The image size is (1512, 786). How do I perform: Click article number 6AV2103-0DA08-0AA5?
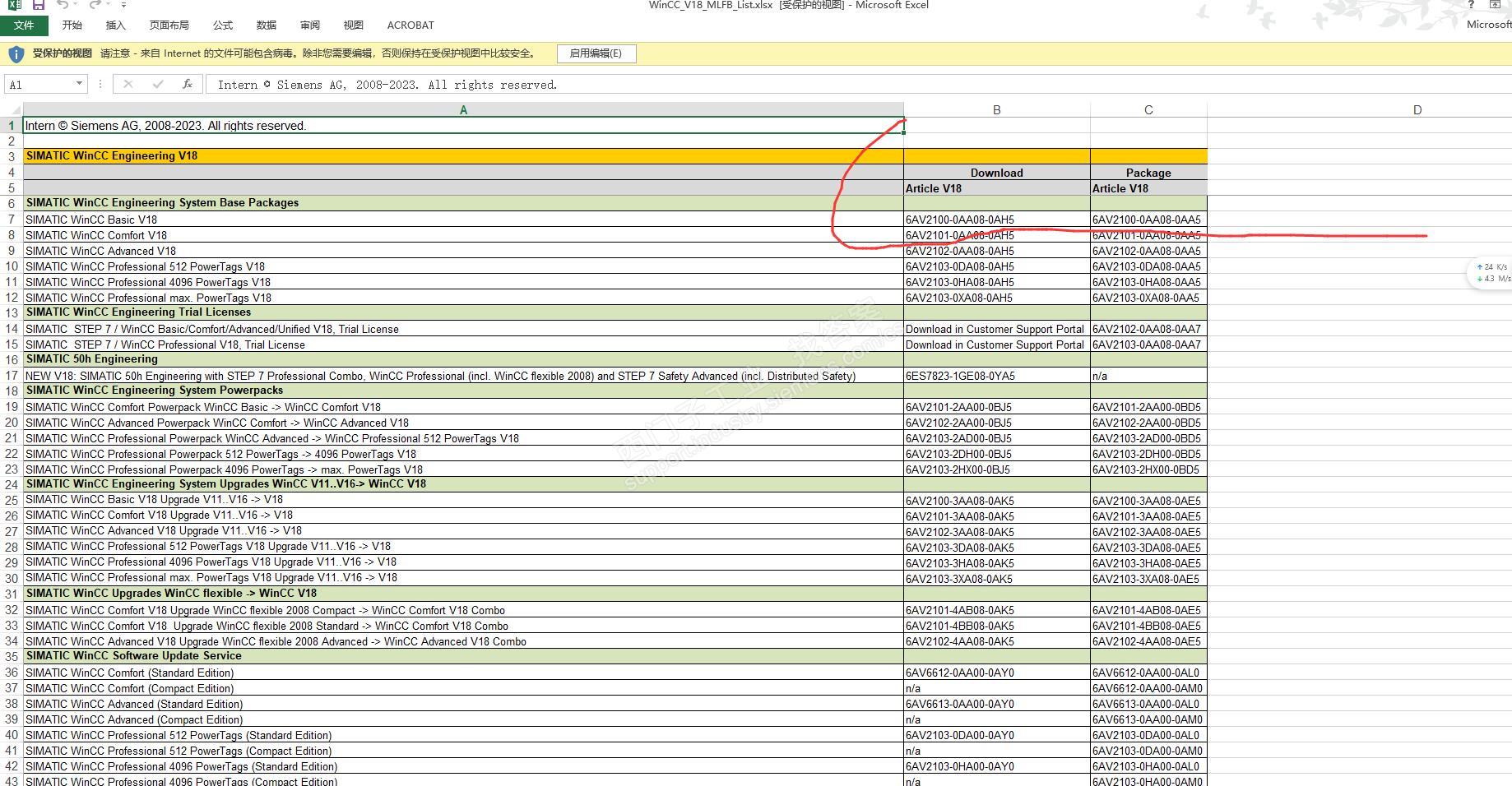[1148, 266]
